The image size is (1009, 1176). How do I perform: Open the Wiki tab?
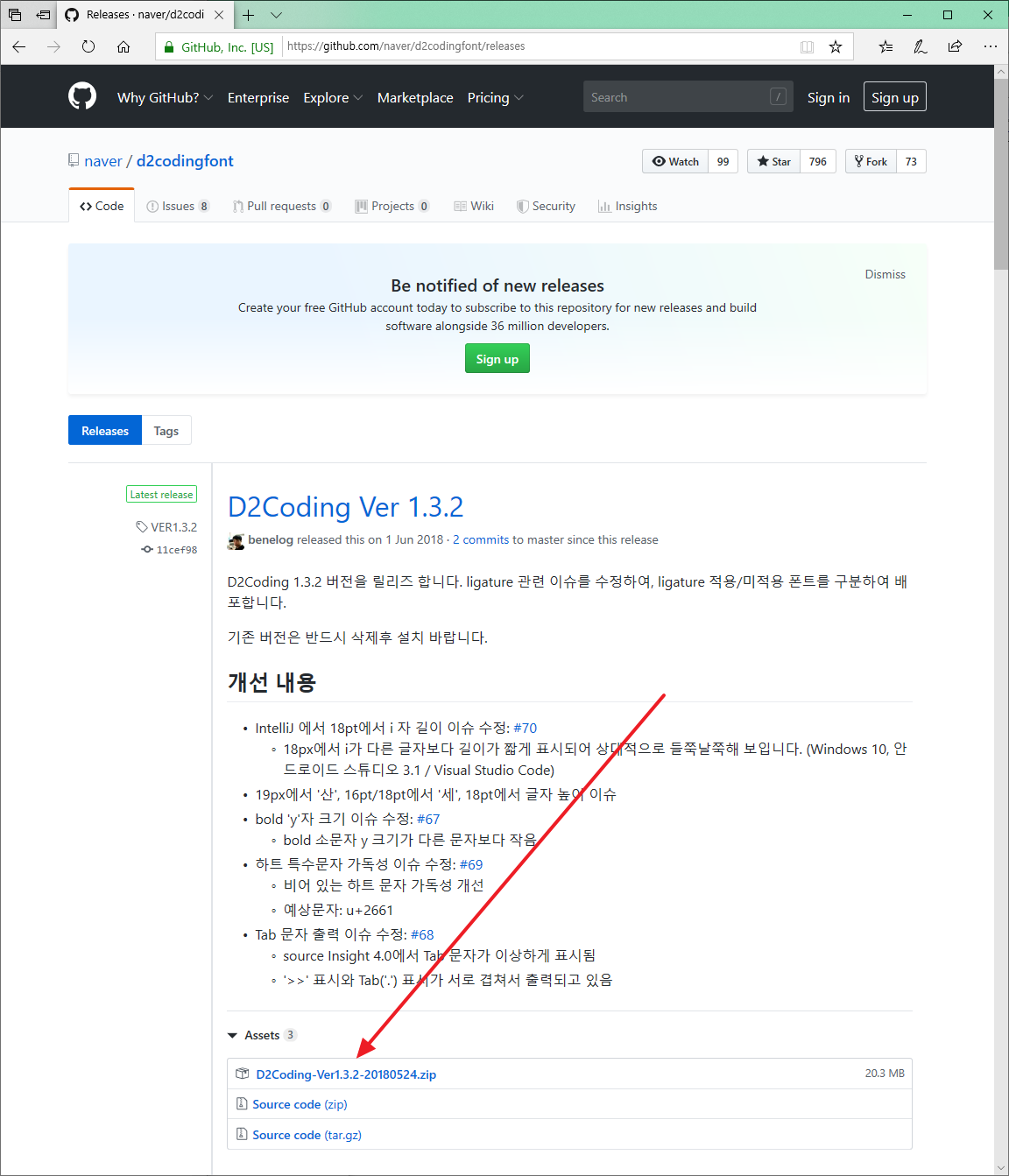tap(474, 206)
